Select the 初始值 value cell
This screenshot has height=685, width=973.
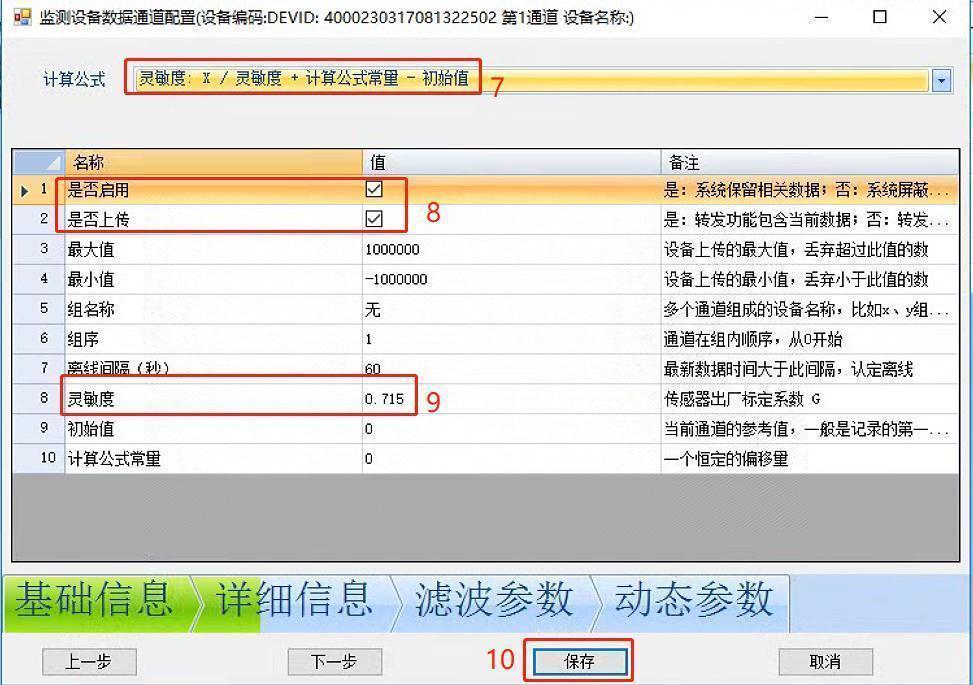(510, 429)
